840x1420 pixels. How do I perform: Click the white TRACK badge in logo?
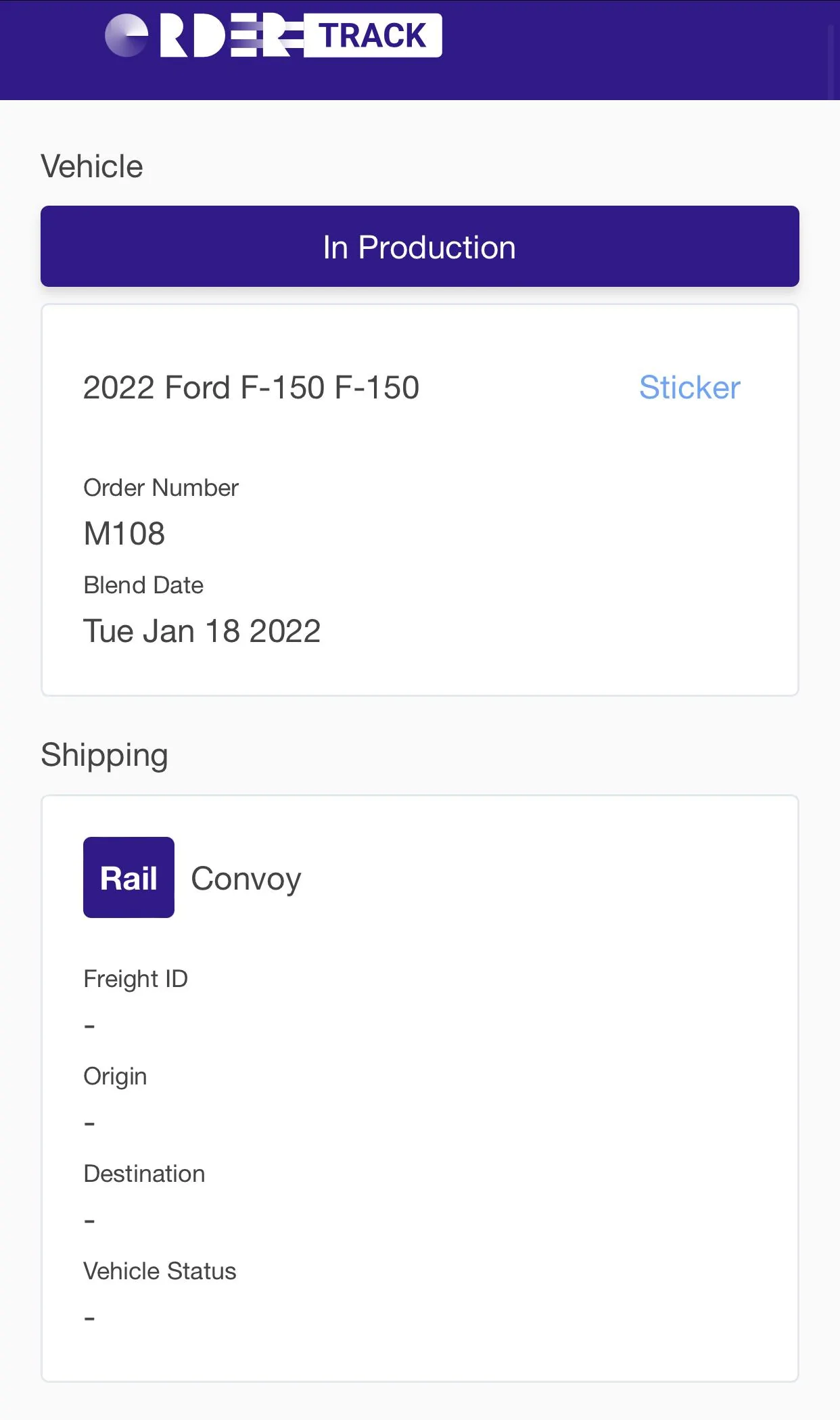coord(373,35)
